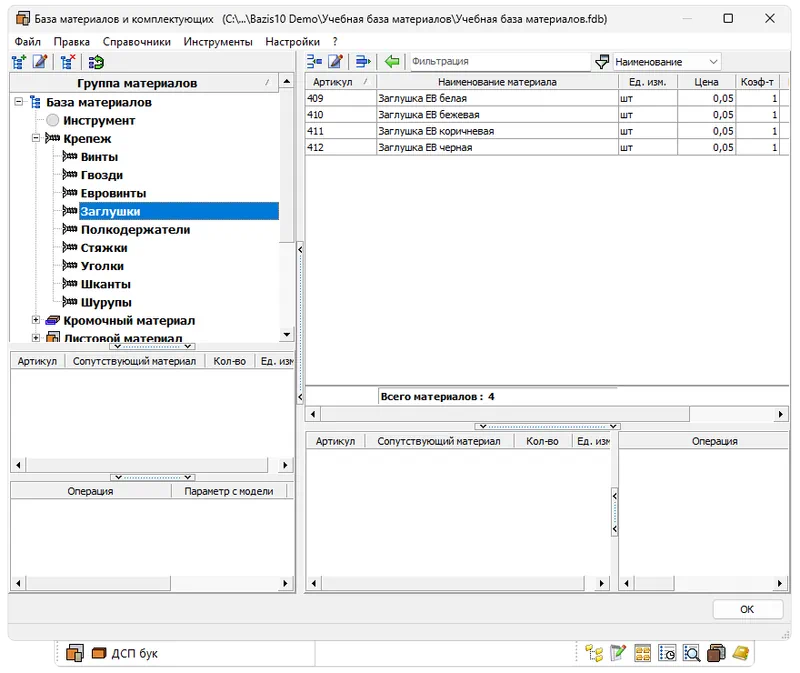Click the add material icon in the right toolbar
This screenshot has width=800, height=673.
(314, 62)
